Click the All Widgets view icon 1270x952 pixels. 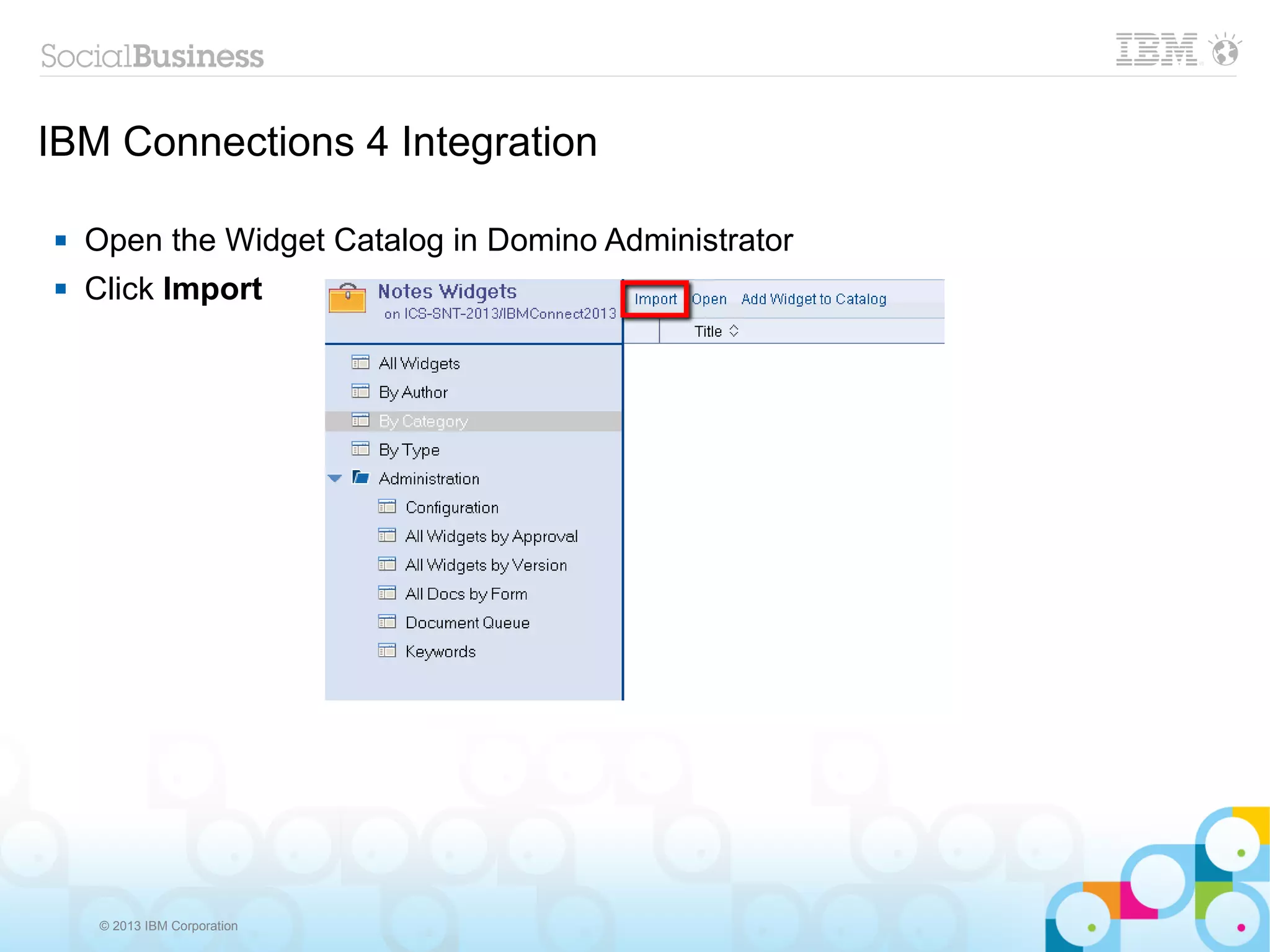pos(360,362)
